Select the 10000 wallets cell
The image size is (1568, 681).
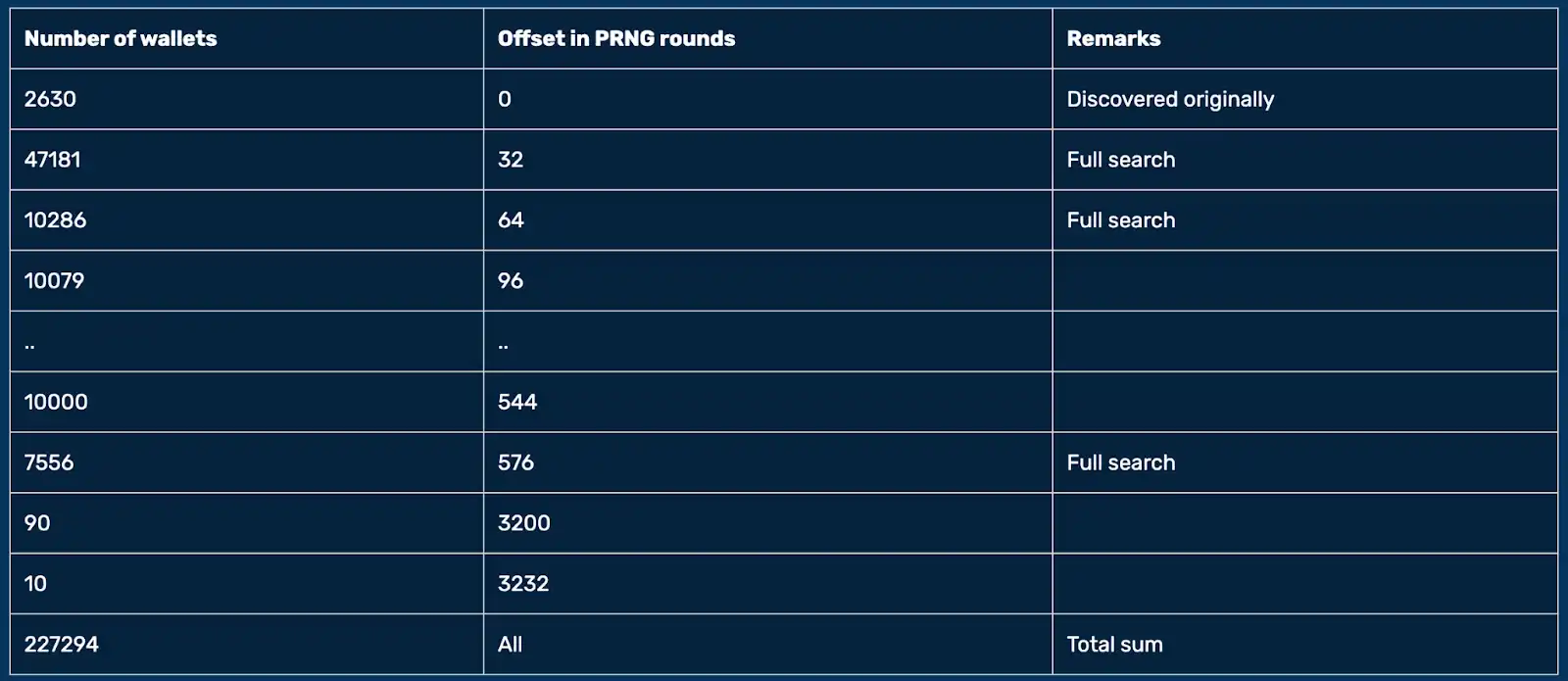(x=56, y=402)
